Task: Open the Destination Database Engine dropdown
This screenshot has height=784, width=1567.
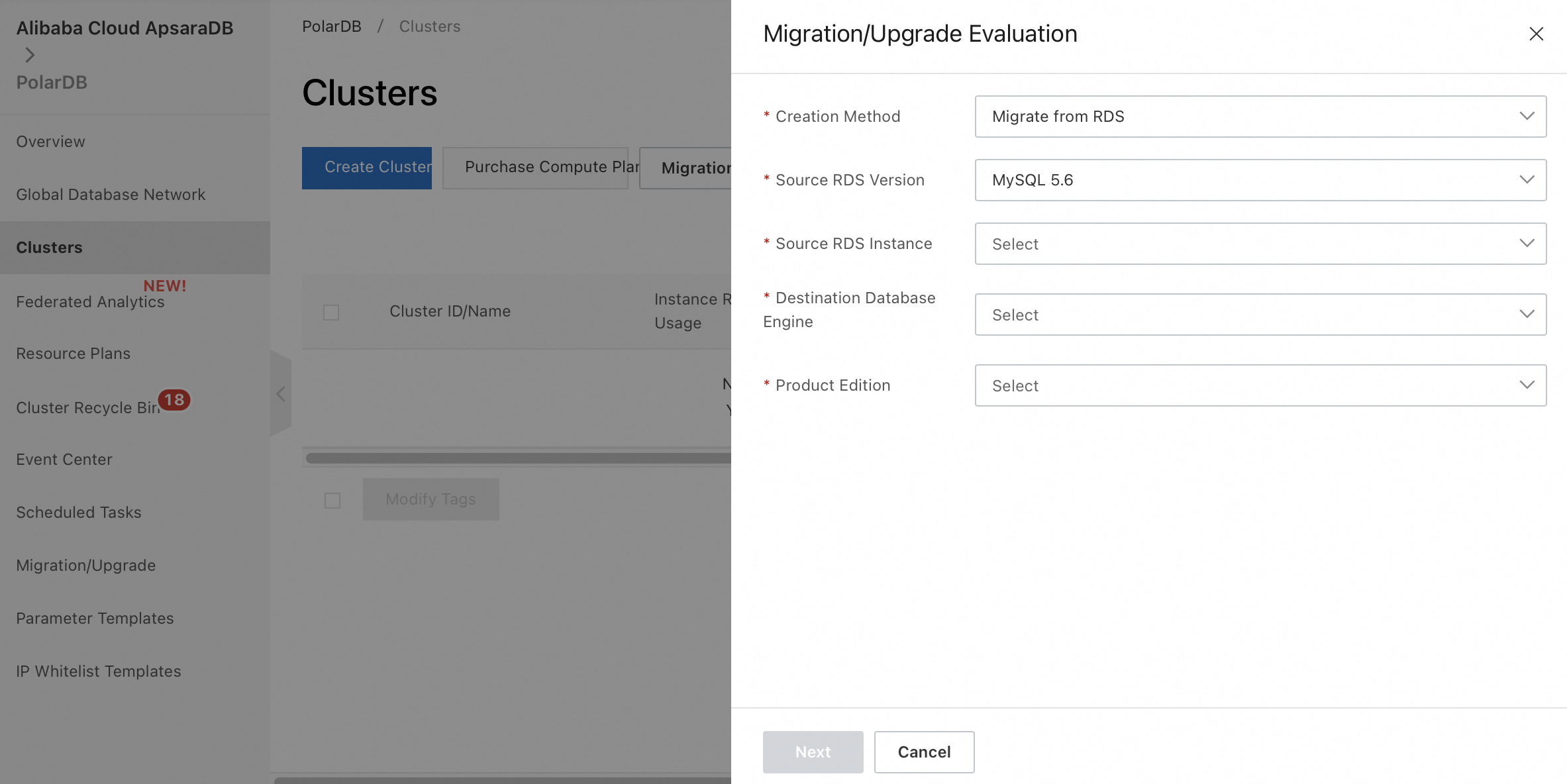Action: tap(1260, 315)
